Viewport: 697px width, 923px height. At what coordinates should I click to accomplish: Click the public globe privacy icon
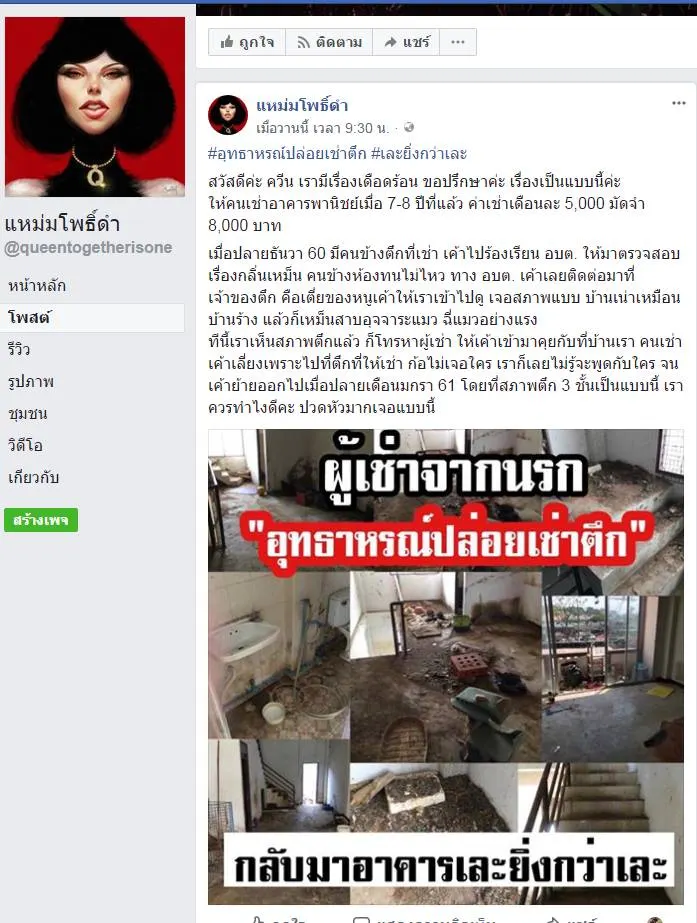(409, 128)
